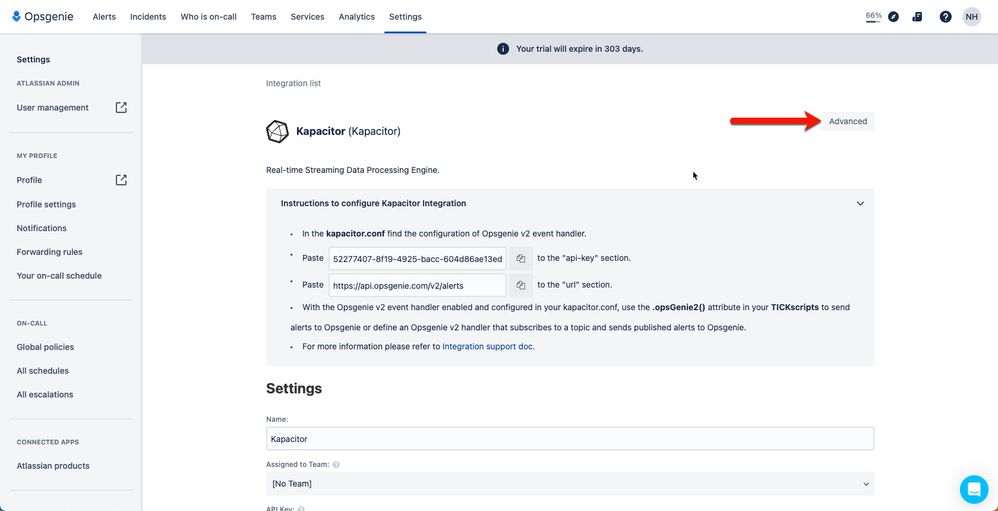998x511 pixels.
Task: Open the Teams menu
Action: click(x=264, y=17)
